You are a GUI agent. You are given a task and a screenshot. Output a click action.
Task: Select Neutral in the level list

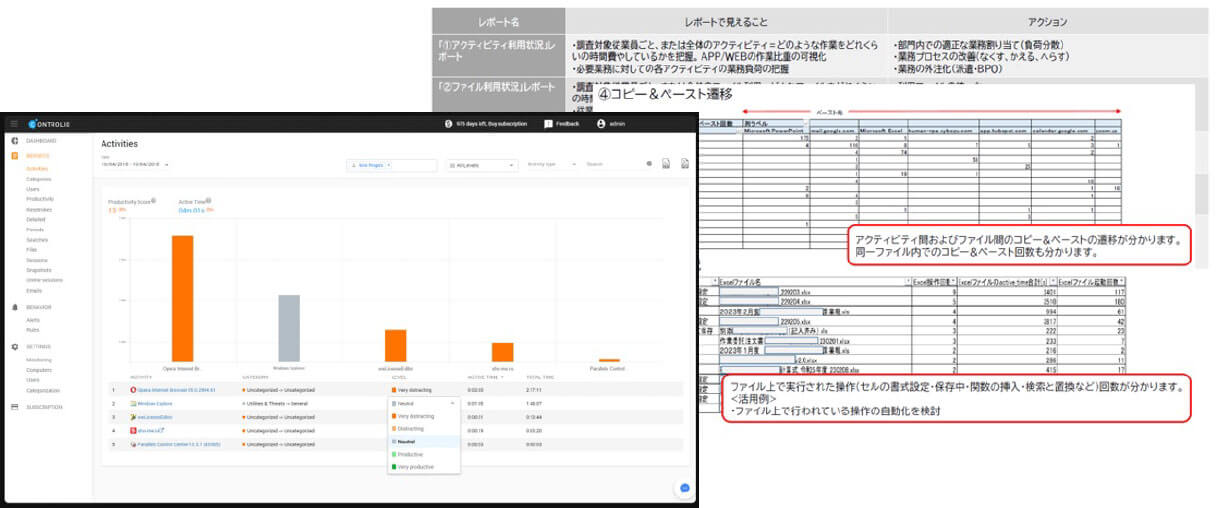point(425,441)
